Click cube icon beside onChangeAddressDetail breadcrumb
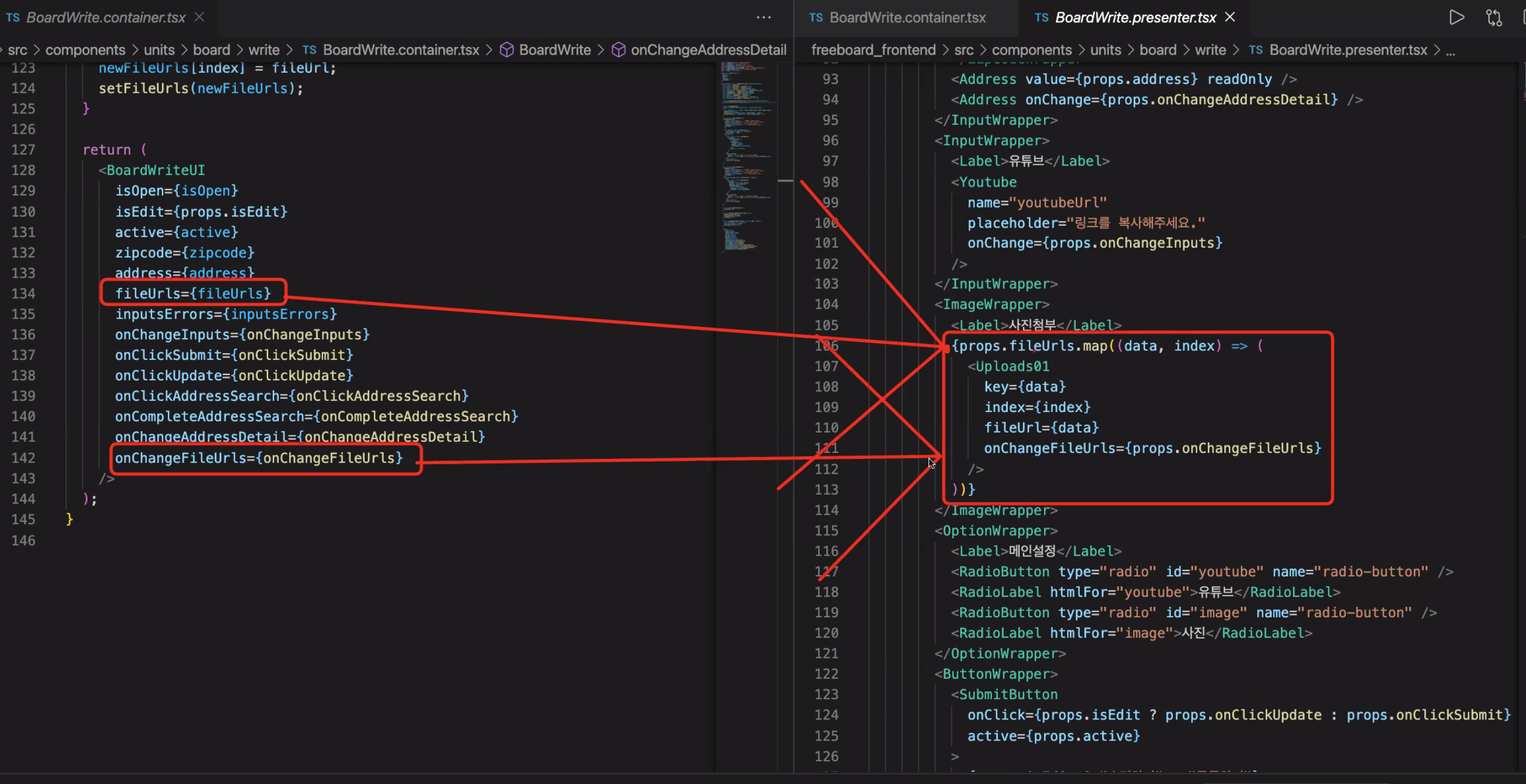 pyautogui.click(x=619, y=50)
